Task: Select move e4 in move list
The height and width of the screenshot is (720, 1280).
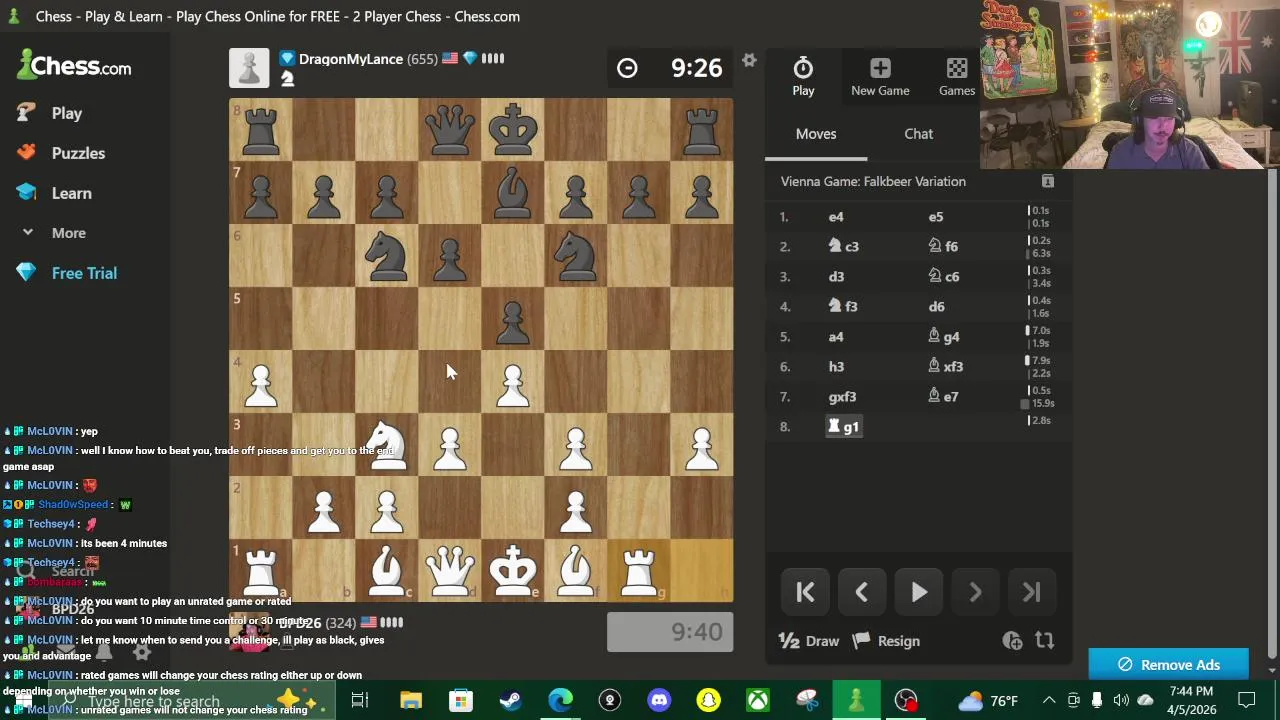Action: (836, 217)
